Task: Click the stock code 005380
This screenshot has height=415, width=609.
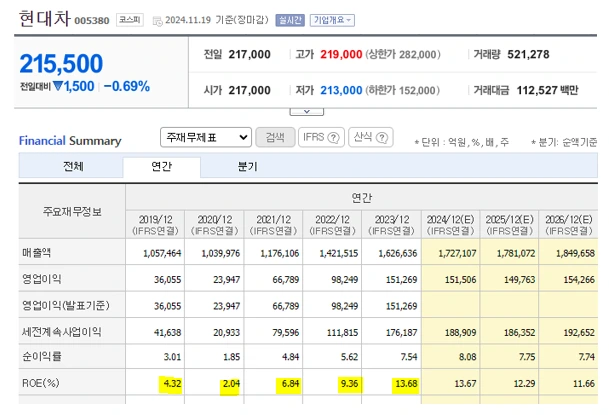Action: pos(92,21)
